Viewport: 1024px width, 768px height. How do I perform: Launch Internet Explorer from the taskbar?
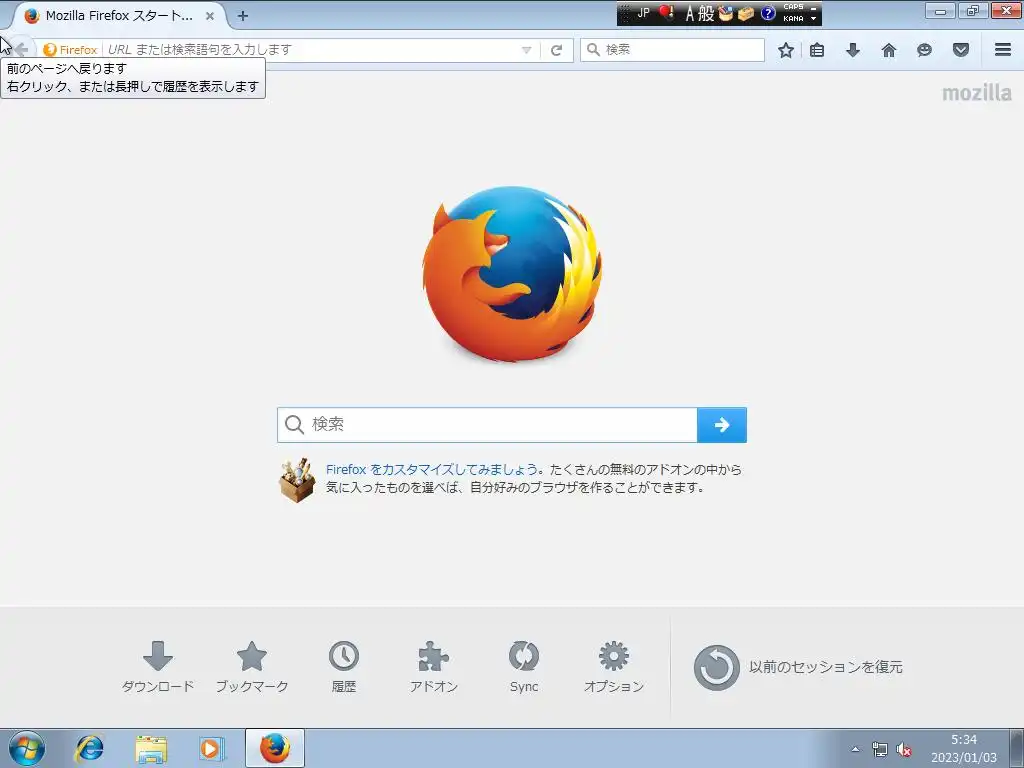(x=89, y=748)
